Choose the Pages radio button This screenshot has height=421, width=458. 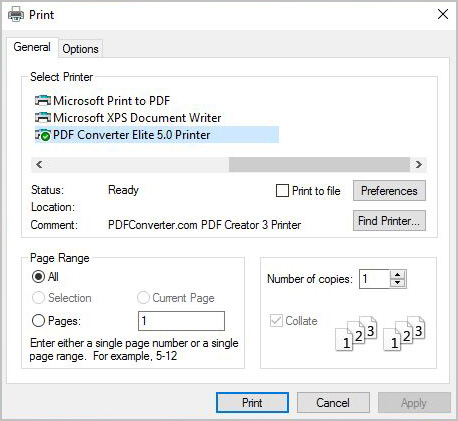coord(38,321)
